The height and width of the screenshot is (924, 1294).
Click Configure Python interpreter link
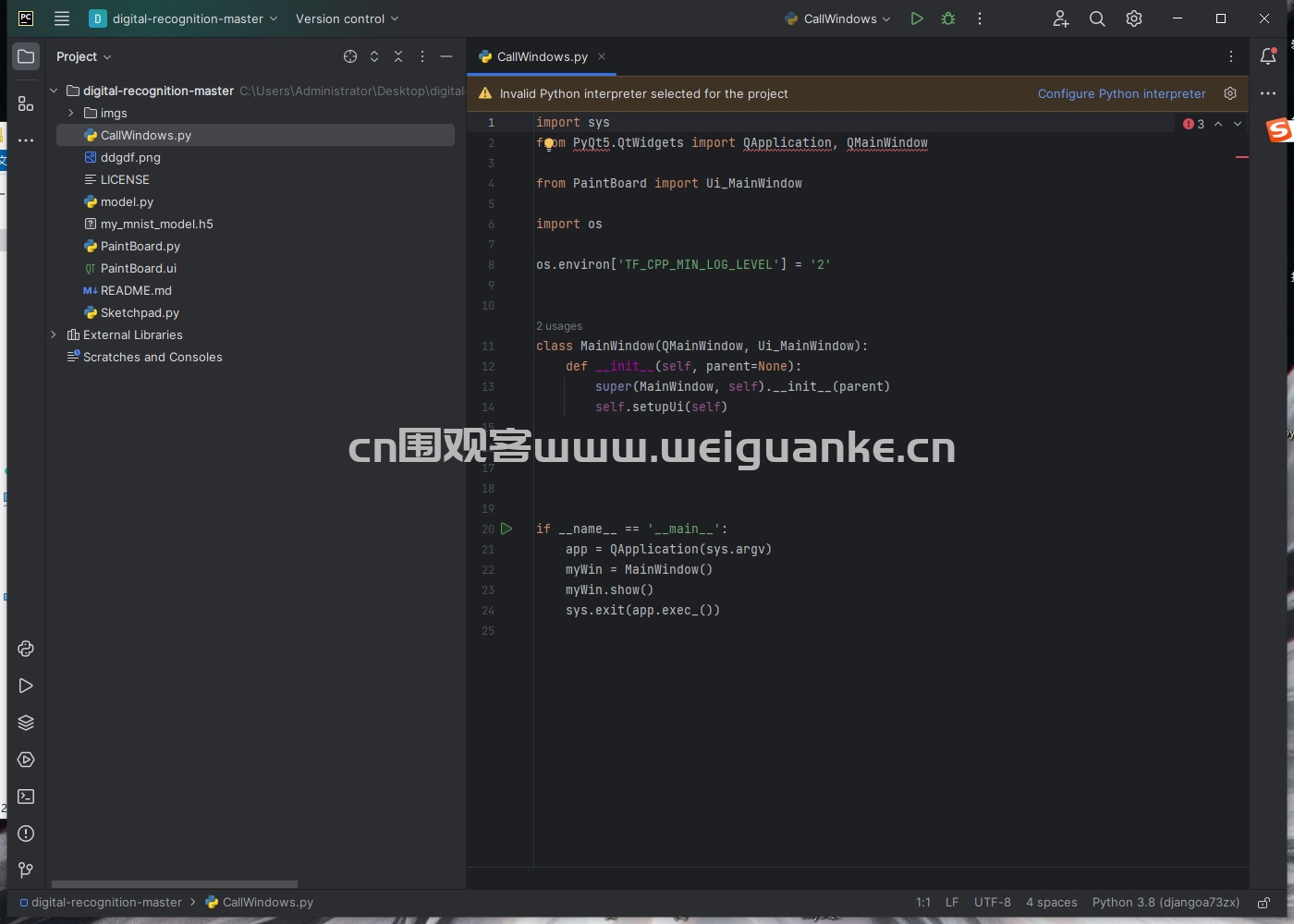point(1121,93)
